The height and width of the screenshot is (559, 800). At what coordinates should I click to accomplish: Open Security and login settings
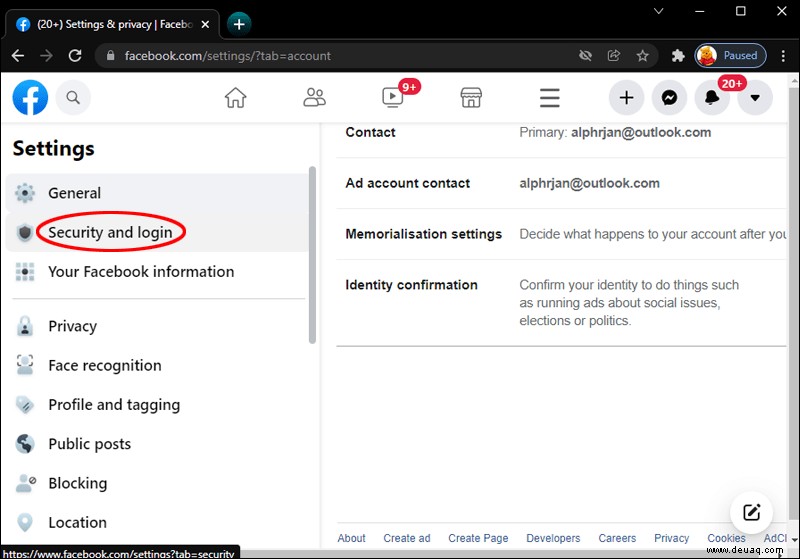(x=157, y=232)
